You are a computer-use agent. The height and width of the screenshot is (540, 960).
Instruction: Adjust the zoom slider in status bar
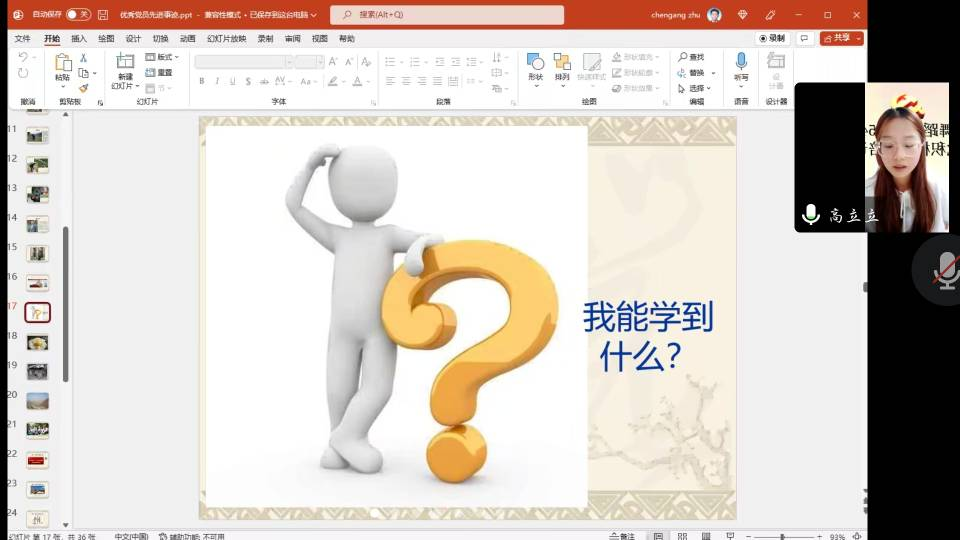coord(783,536)
